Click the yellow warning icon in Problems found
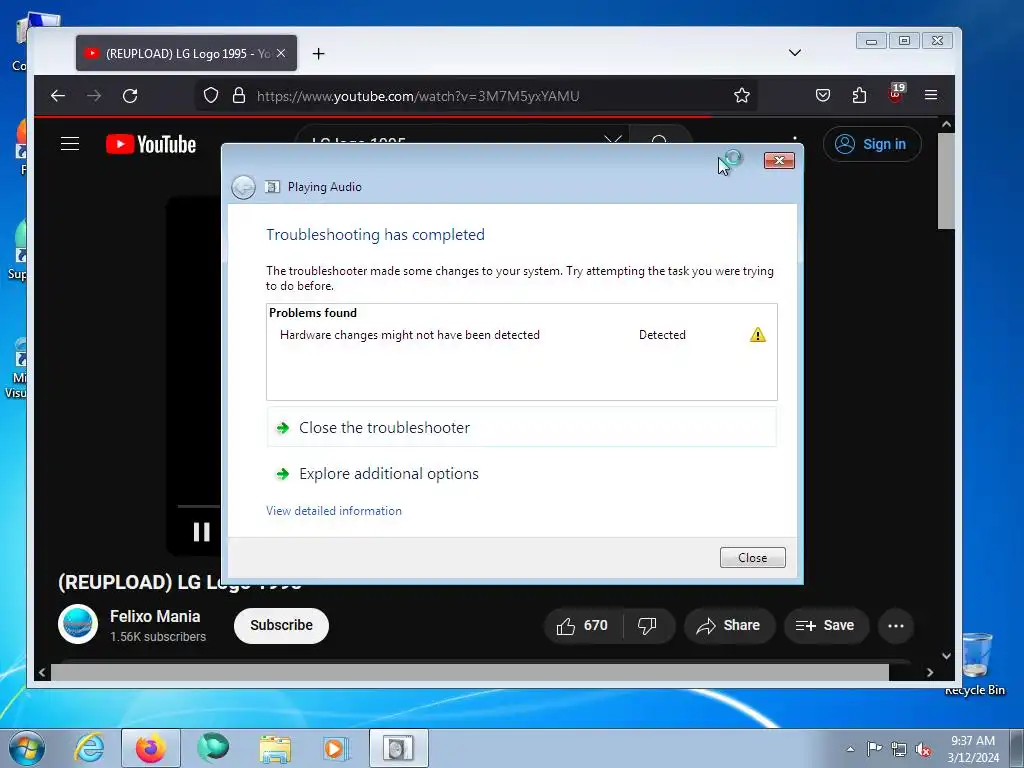The width and height of the screenshot is (1024, 768). click(758, 335)
